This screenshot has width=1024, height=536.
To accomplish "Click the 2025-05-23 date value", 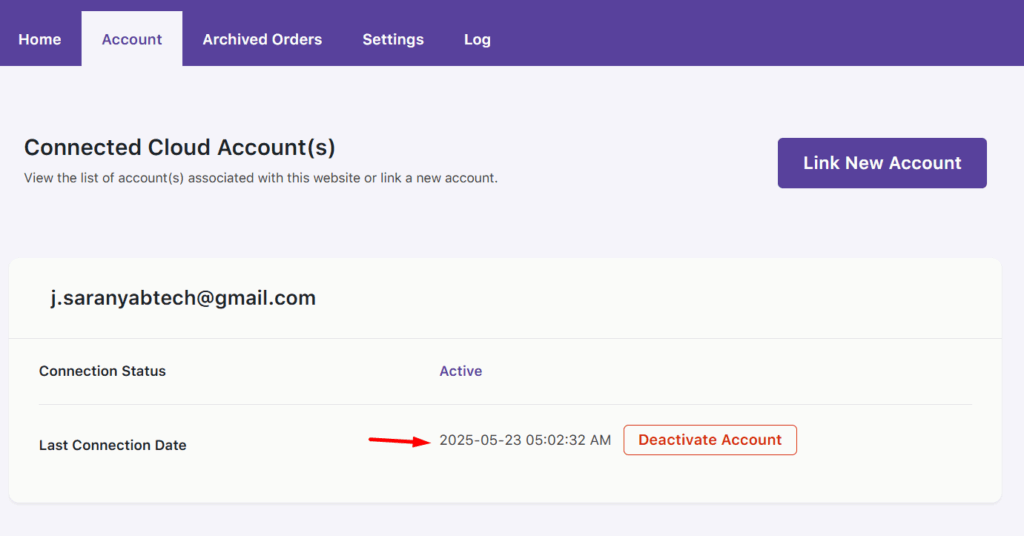I will pyautogui.click(x=480, y=440).
